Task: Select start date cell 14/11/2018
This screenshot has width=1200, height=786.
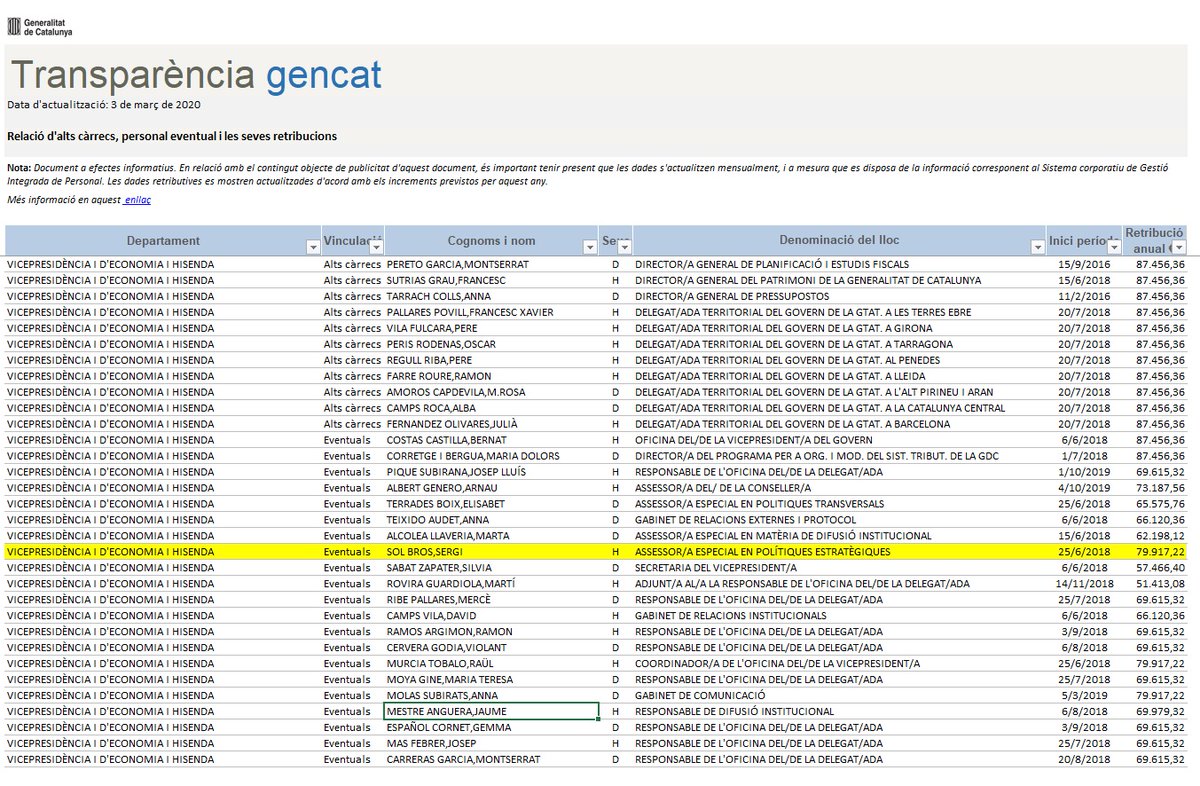Action: click(1084, 583)
